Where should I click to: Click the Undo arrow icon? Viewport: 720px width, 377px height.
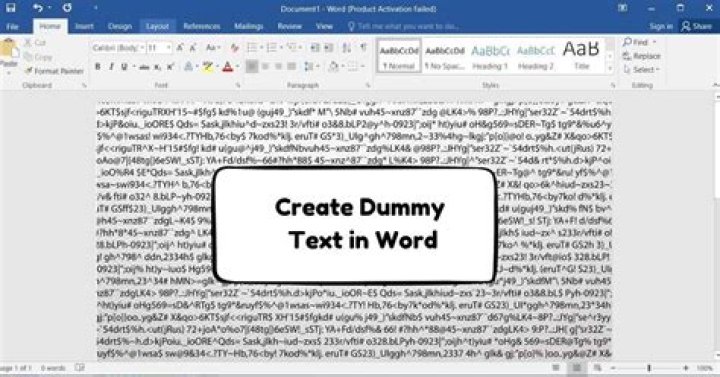[38, 8]
